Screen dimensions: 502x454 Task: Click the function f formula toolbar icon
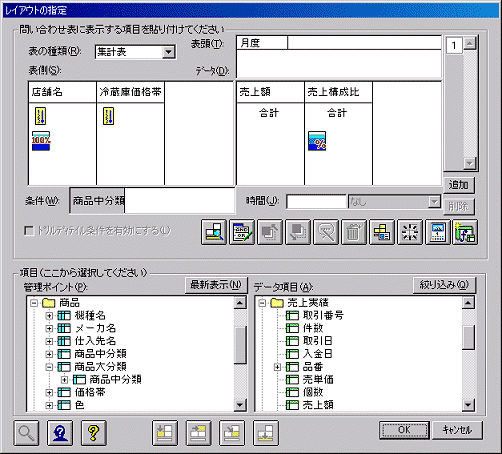tap(465, 232)
